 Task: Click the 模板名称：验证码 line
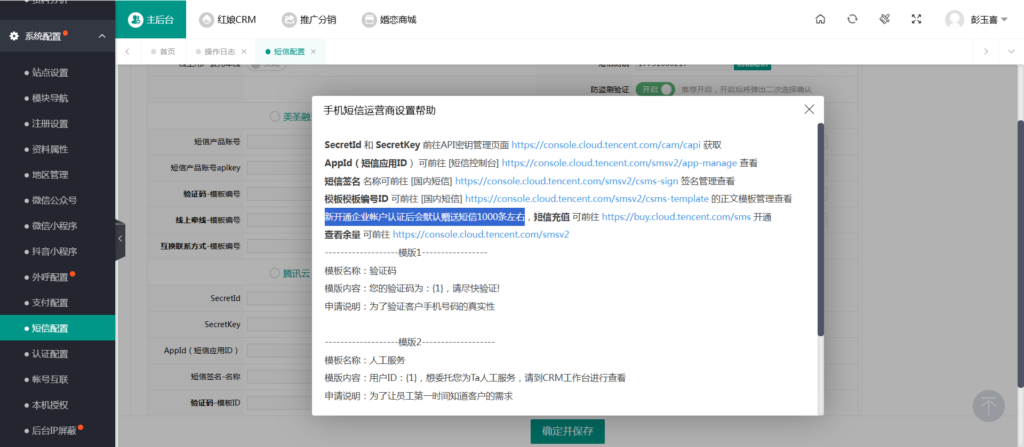click(360, 270)
